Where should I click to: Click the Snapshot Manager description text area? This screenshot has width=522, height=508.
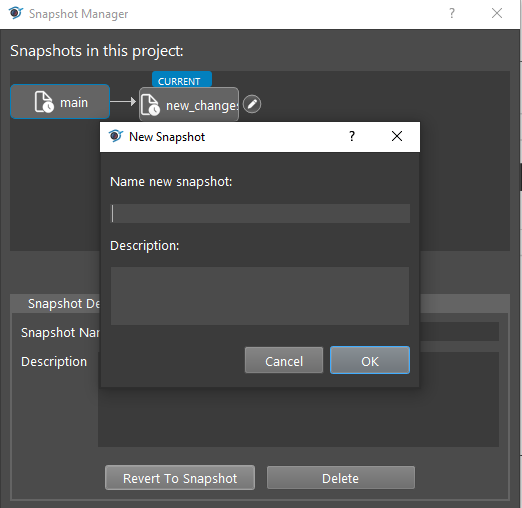(x=298, y=399)
